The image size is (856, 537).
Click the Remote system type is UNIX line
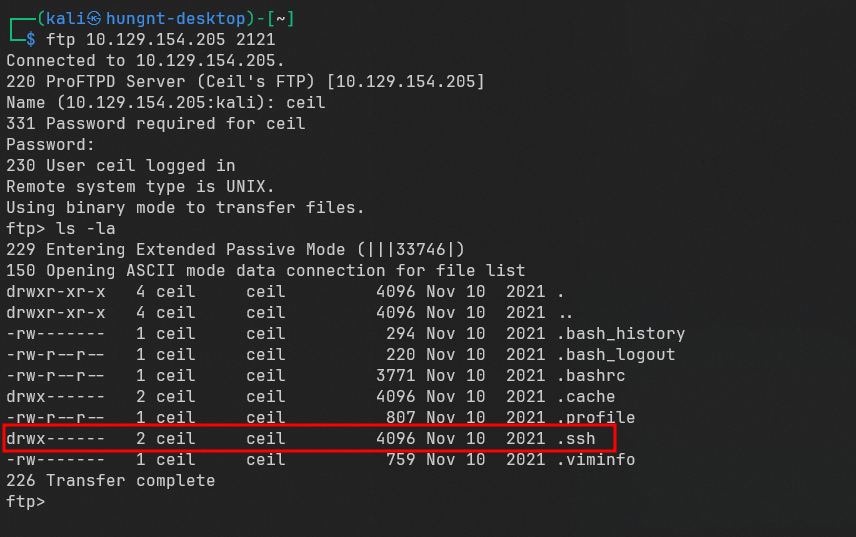[x=140, y=186]
